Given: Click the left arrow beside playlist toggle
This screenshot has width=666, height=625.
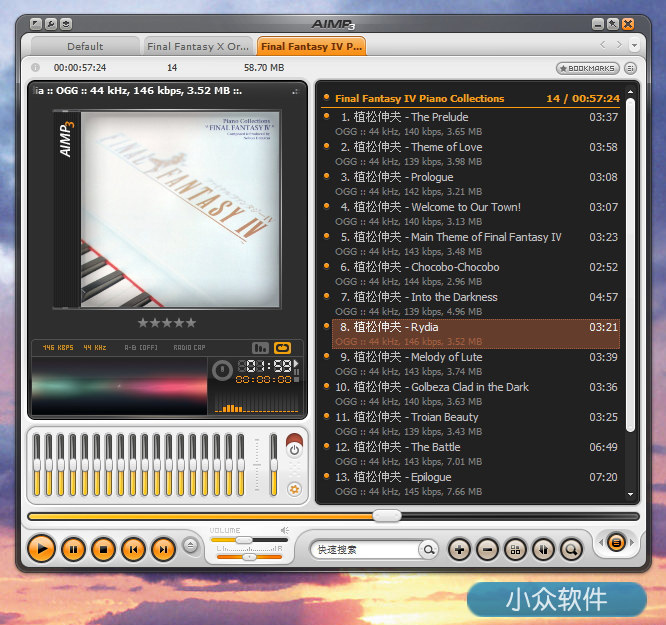Looking at the screenshot, I should (x=601, y=542).
